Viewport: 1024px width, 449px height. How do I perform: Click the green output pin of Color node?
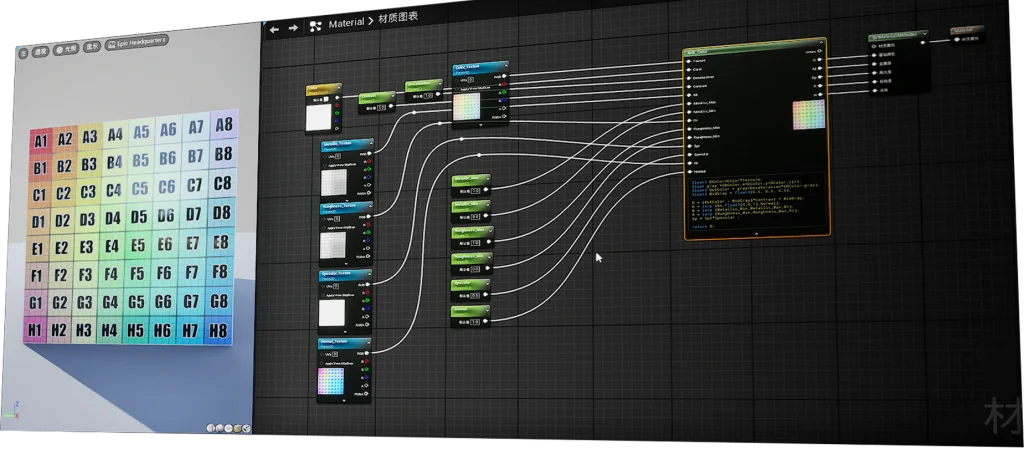[336, 114]
